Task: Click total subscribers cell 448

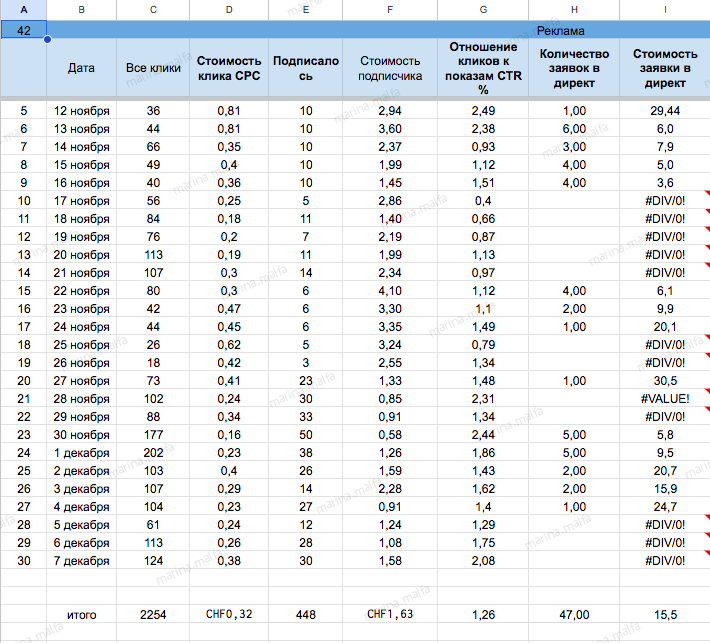Action: coord(306,614)
